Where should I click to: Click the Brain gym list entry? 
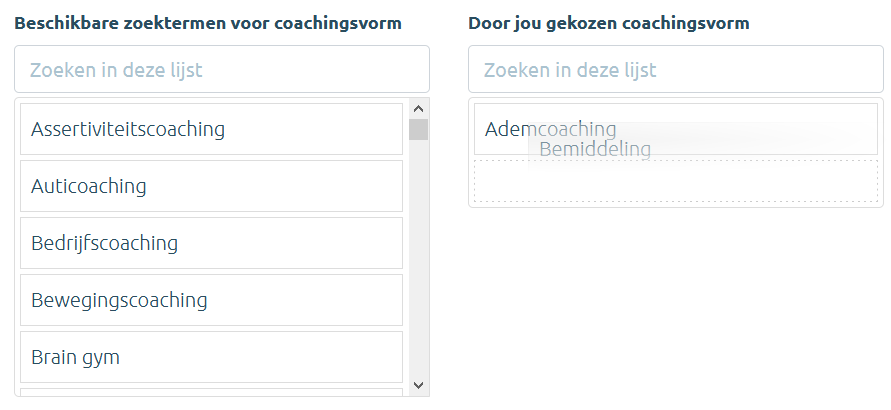(211, 357)
